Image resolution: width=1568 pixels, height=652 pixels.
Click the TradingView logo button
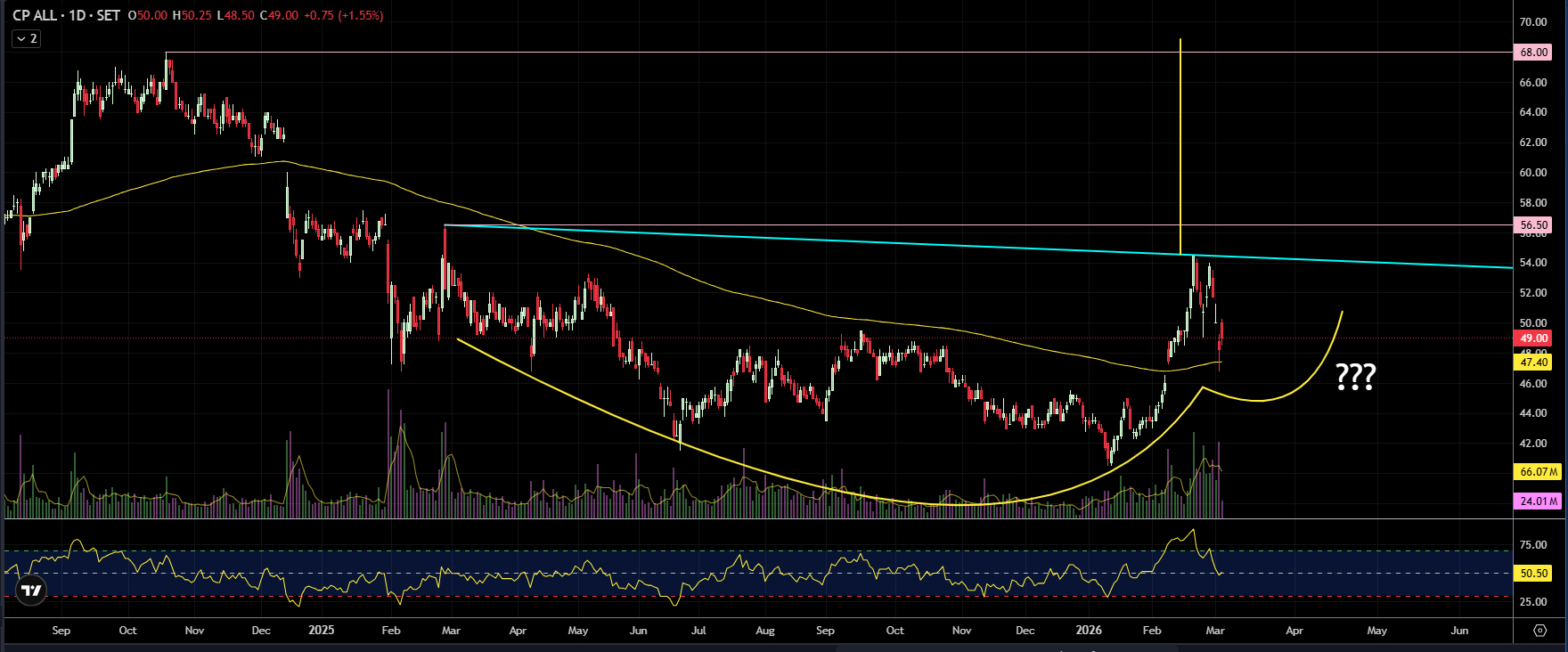[x=31, y=591]
